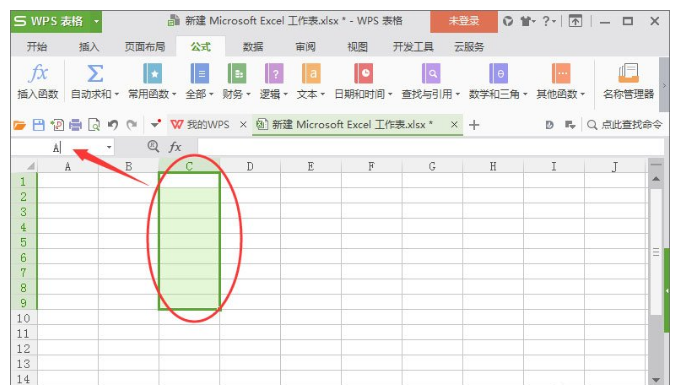
Task: Open the Insert Function (插入函数) dialog
Action: click(x=37, y=81)
